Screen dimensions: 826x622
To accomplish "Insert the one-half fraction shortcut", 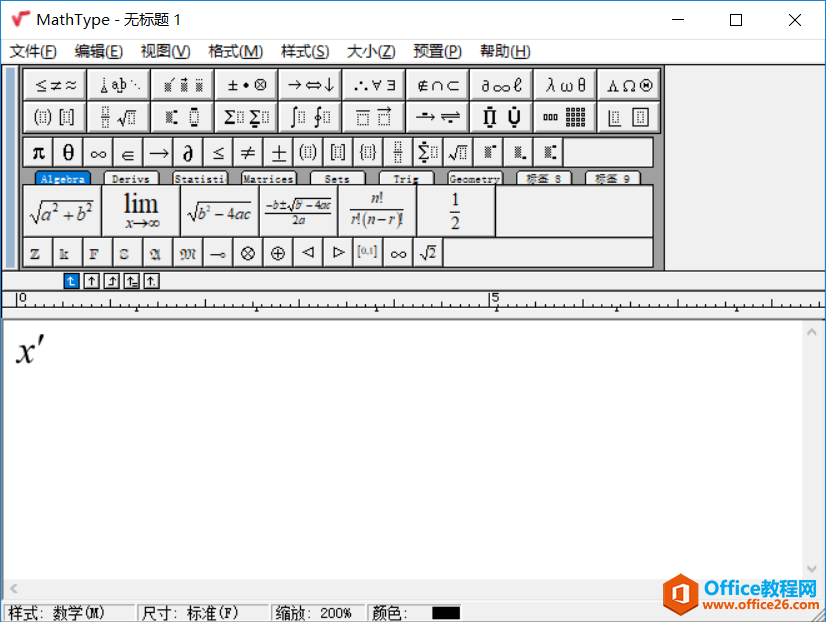I will click(453, 211).
